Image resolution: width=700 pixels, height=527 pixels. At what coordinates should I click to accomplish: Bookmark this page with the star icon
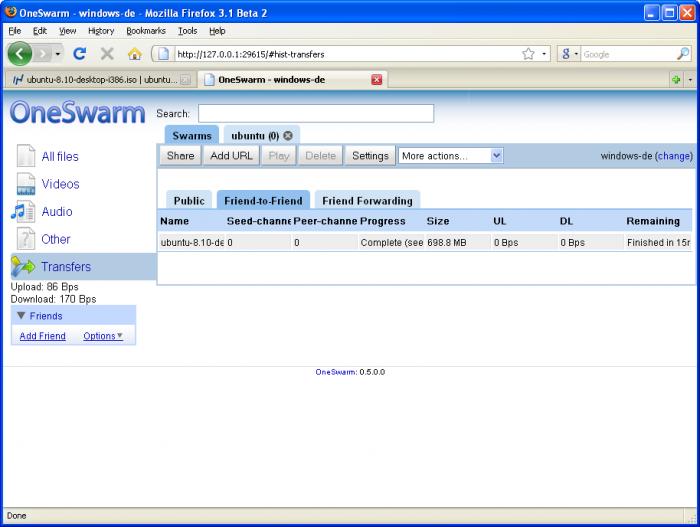click(528, 54)
